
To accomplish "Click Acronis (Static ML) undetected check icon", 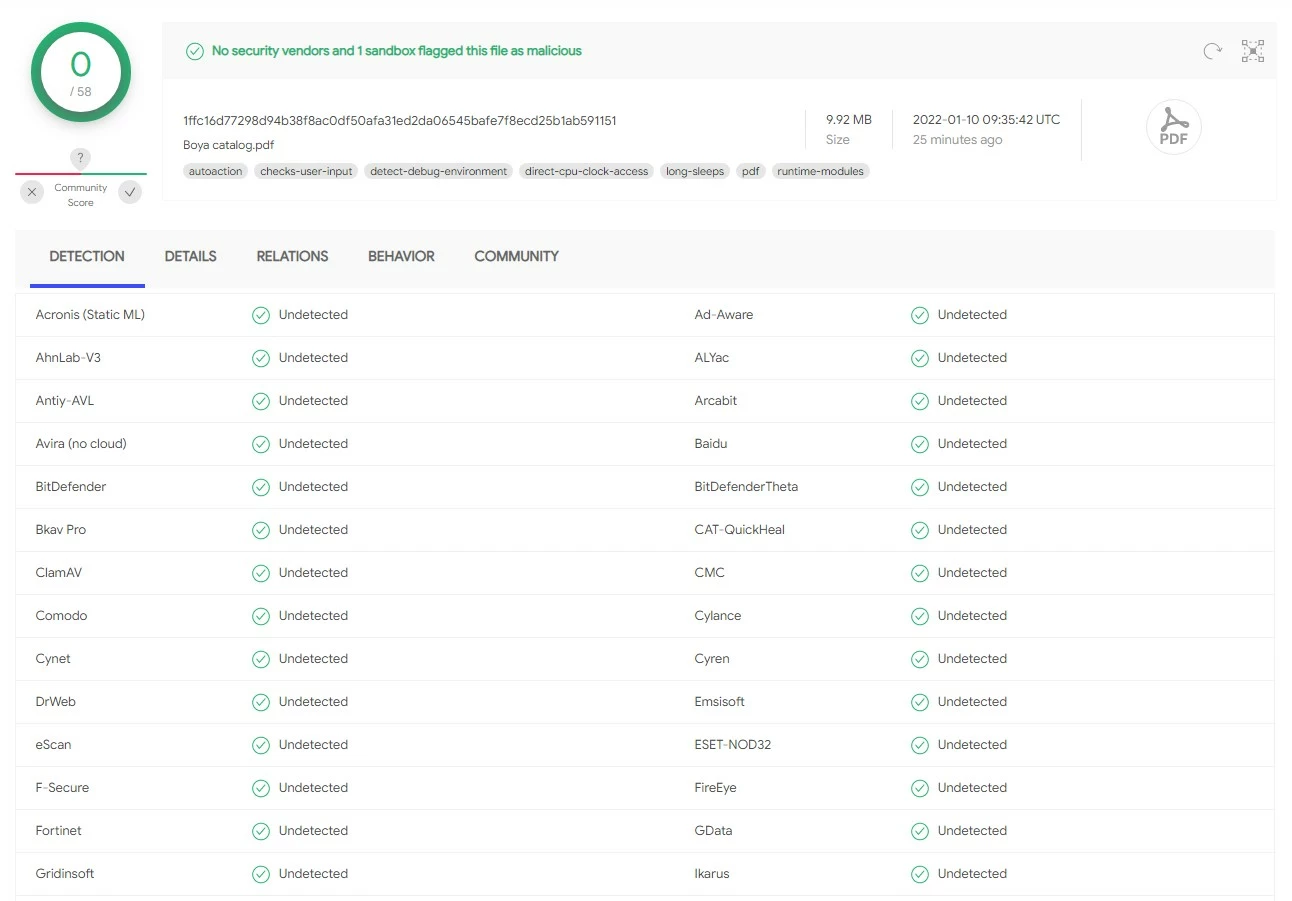I will pos(261,315).
